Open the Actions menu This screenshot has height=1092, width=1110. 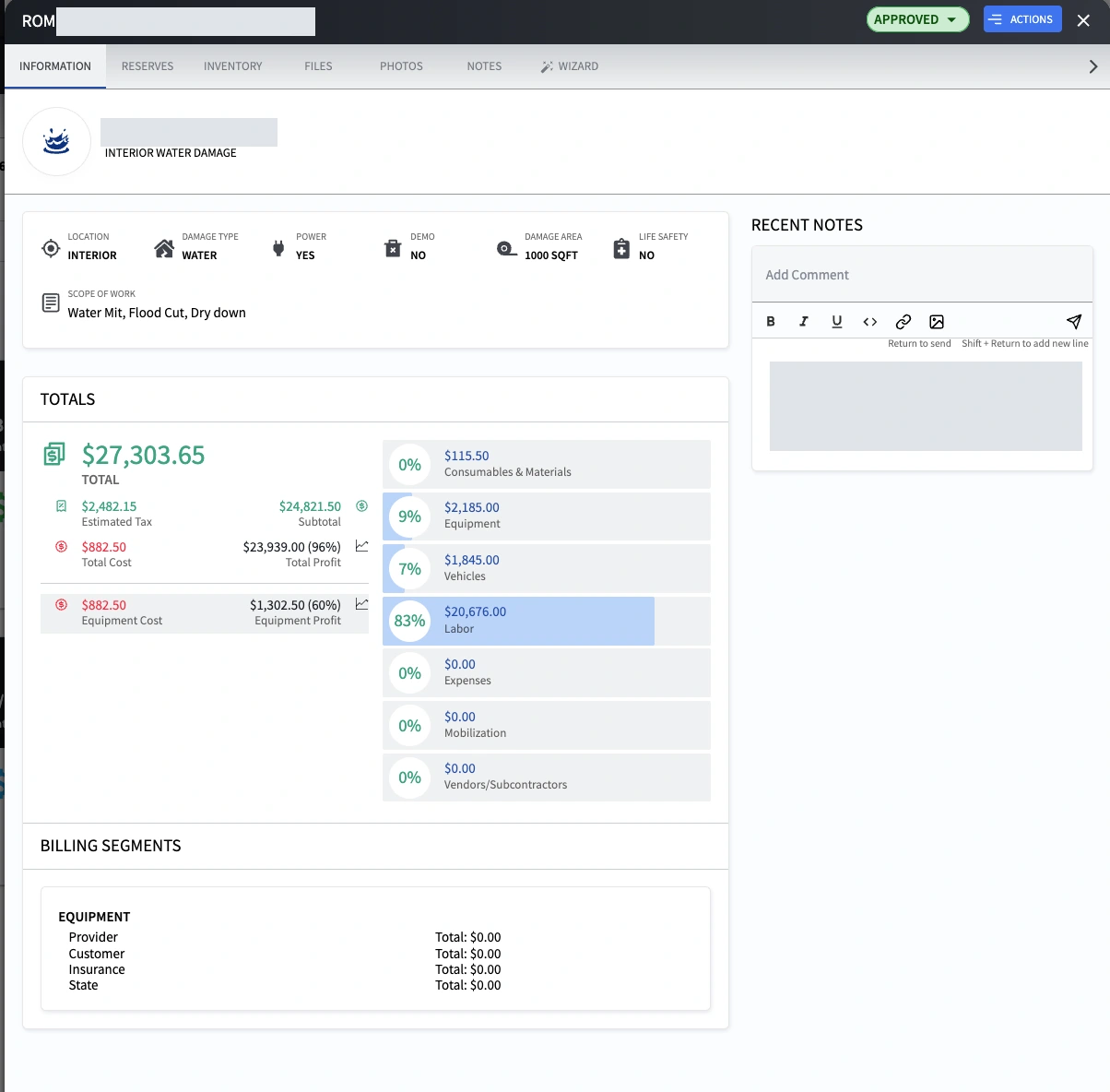(x=1022, y=19)
